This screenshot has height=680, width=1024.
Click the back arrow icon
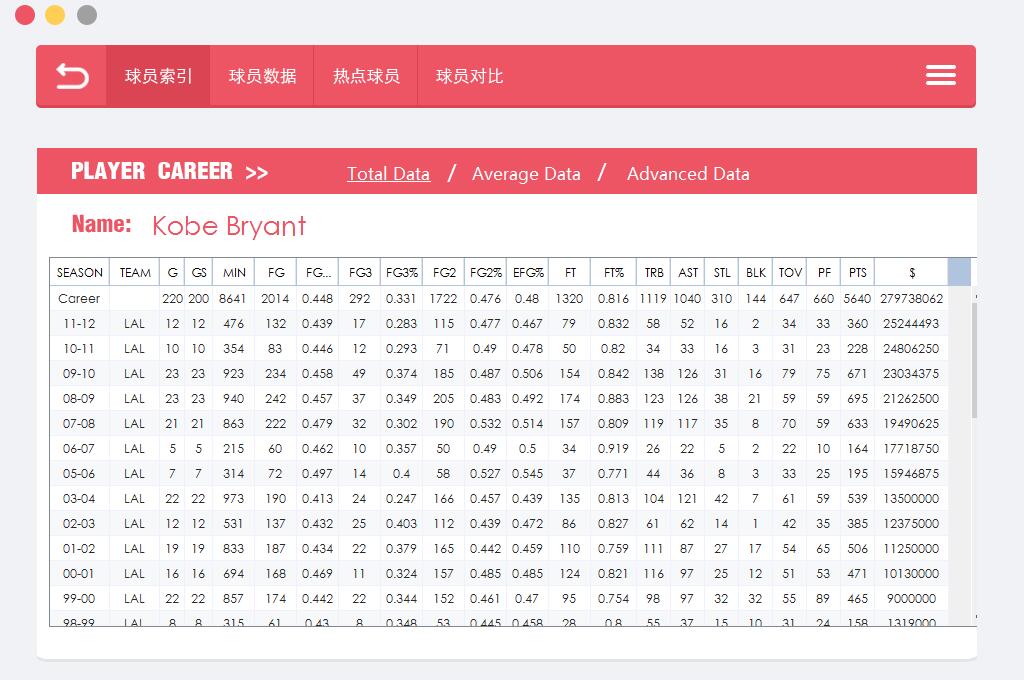click(x=72, y=76)
